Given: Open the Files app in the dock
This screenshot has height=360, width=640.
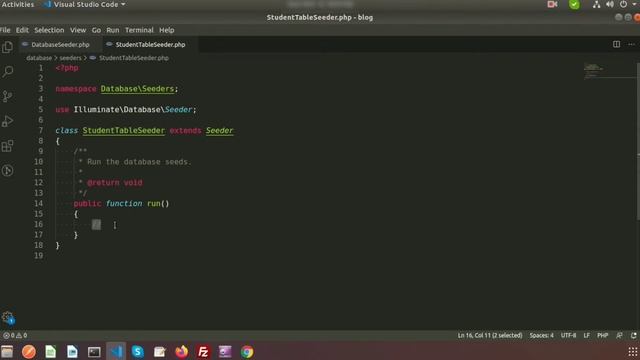Looking at the screenshot, I should (7, 351).
